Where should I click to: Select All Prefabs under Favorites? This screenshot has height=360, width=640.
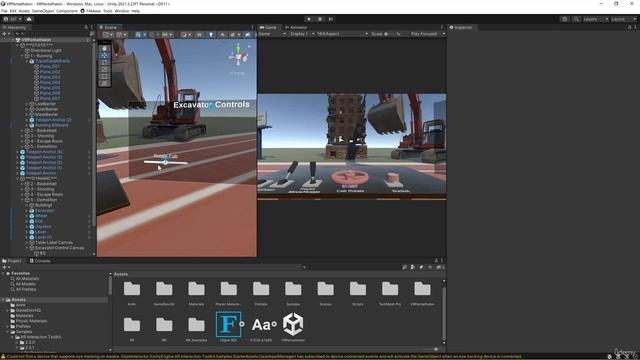point(25,289)
